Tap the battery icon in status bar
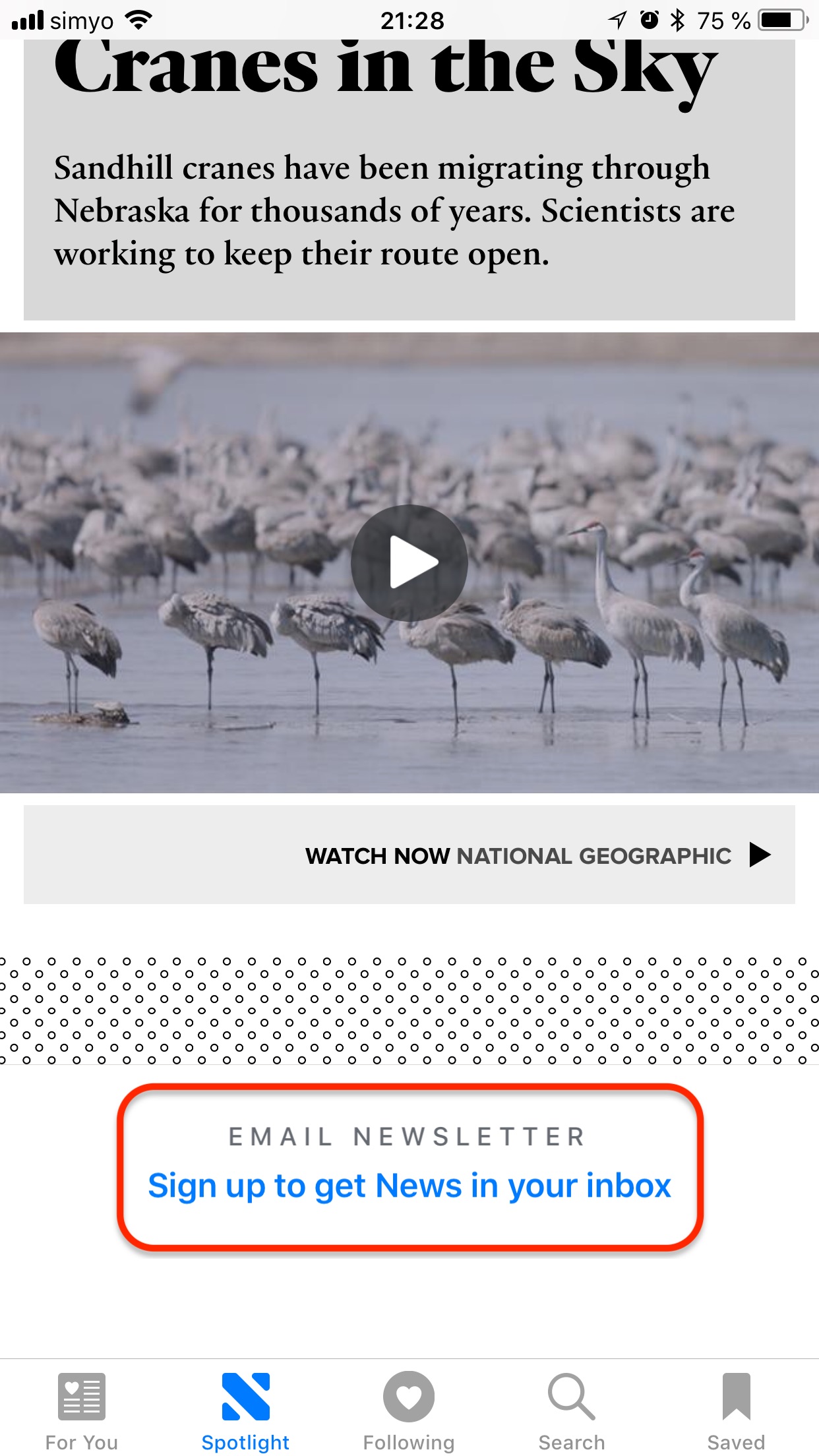 783,20
